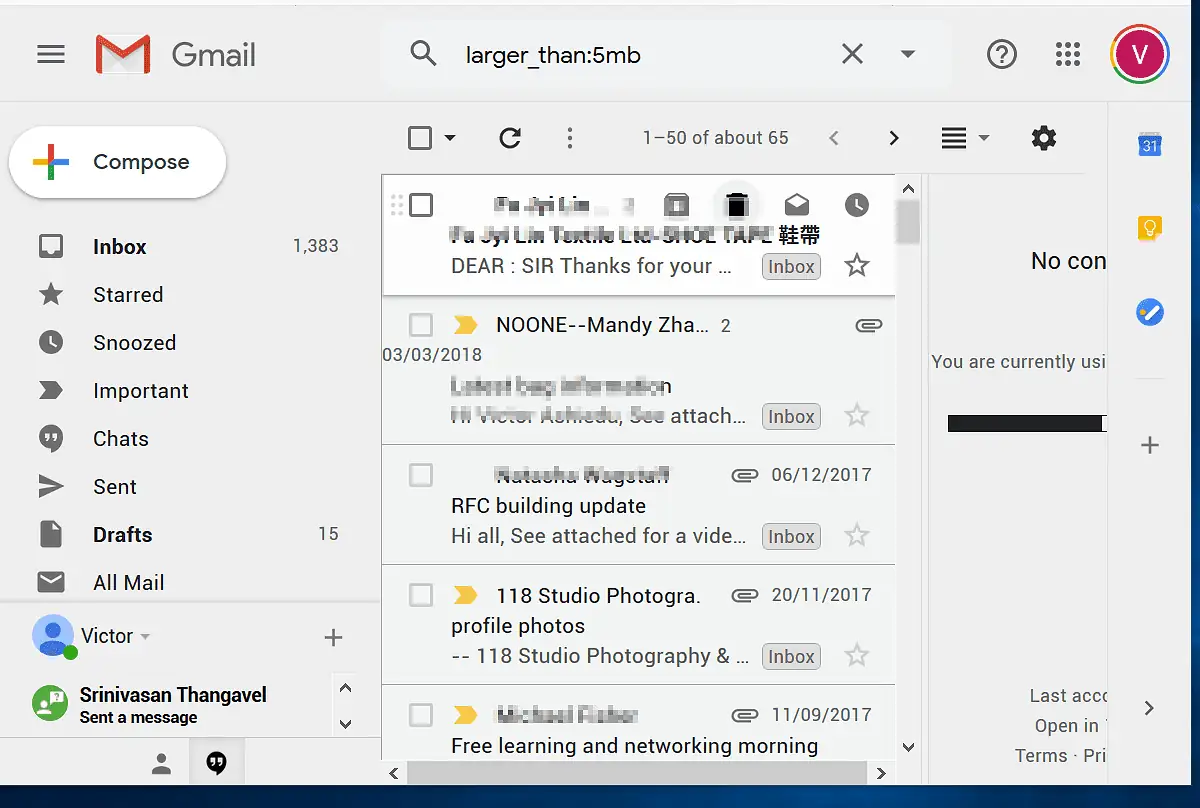Click the vertical message list scrollbar
This screenshot has height=808, width=1200.
[x=907, y=223]
